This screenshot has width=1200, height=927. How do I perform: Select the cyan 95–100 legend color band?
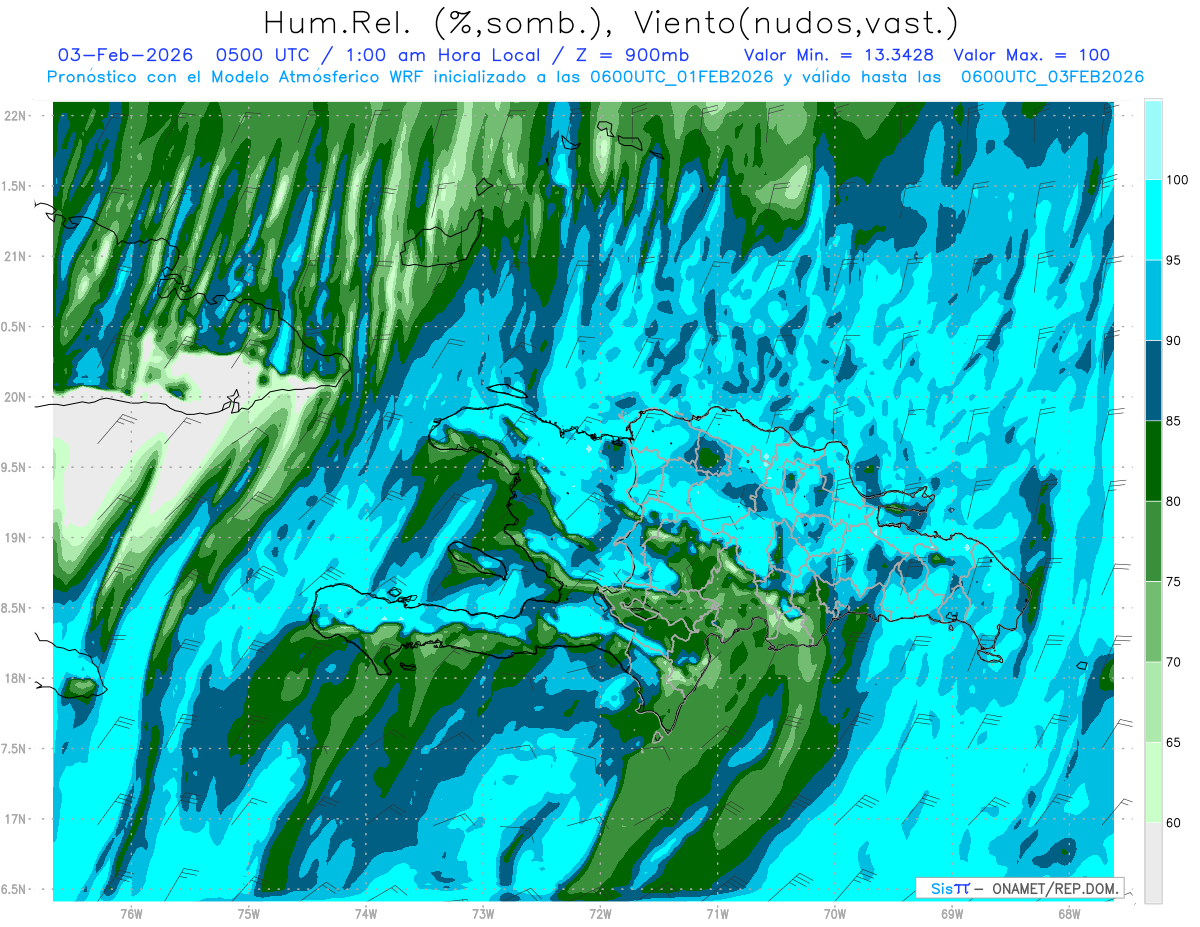point(1153,220)
